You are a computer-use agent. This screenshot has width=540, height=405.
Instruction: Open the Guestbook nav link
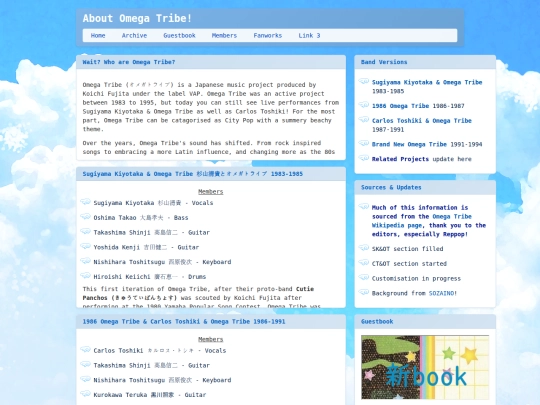[179, 35]
